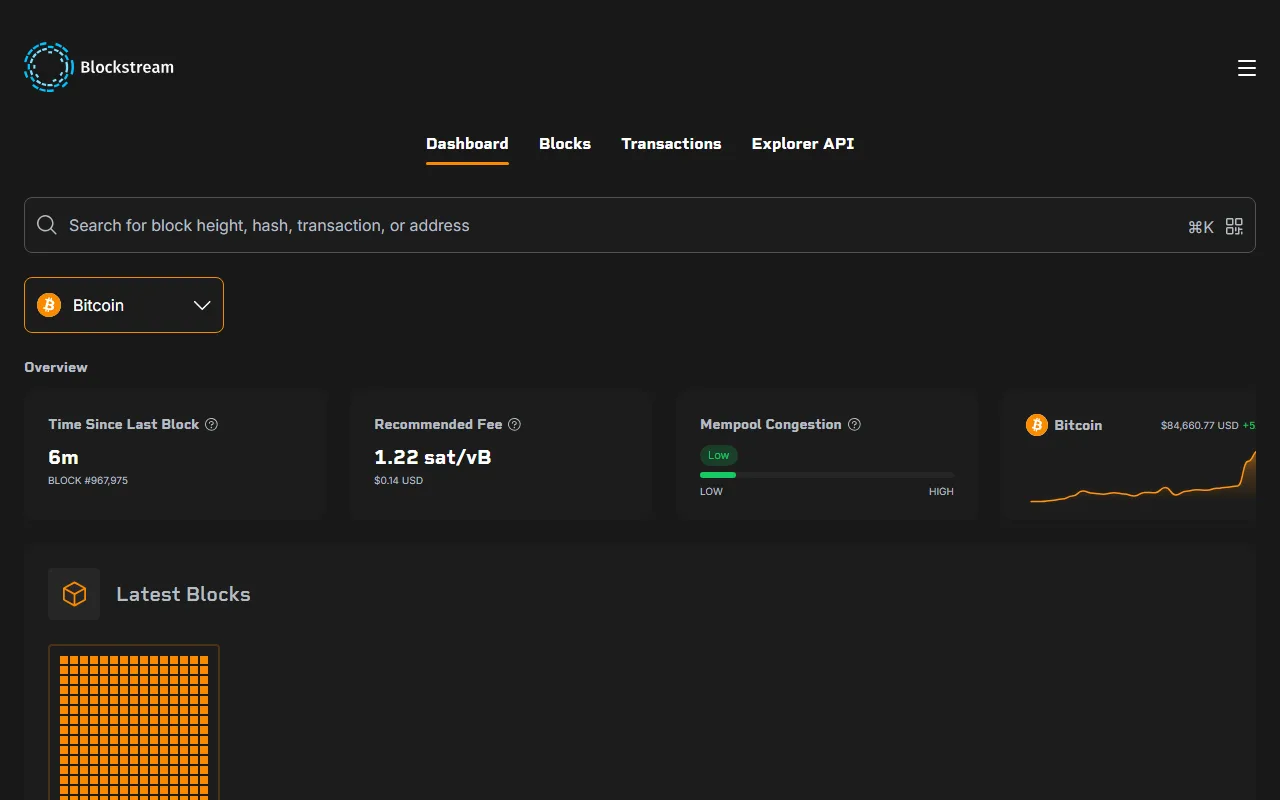Image resolution: width=1280 pixels, height=800 pixels.
Task: Click the Bitcoin label in price card
Action: (x=1078, y=425)
